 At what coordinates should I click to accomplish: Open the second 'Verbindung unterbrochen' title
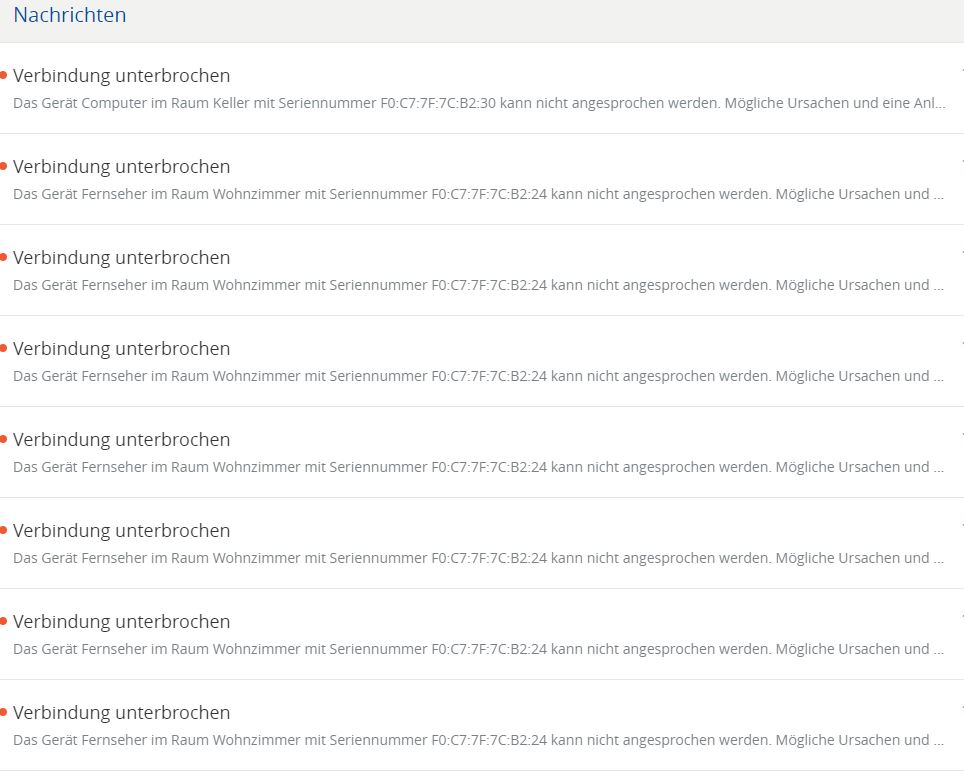pos(121,167)
